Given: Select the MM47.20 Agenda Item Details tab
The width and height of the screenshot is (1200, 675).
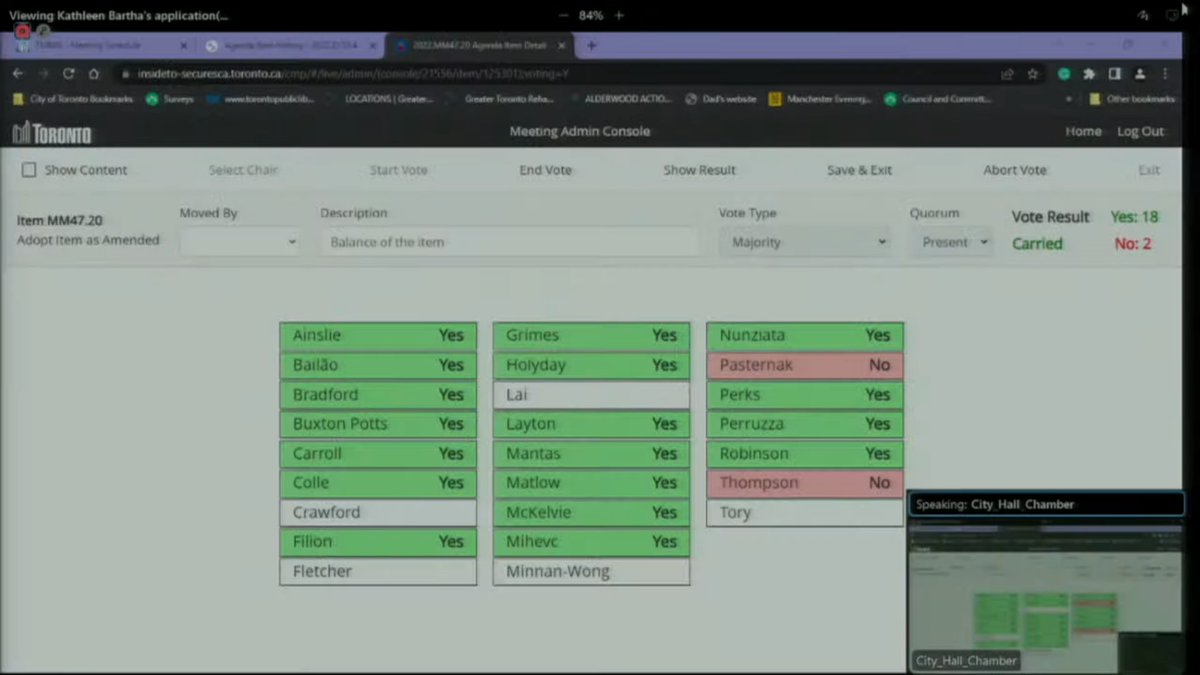Looking at the screenshot, I should point(480,45).
